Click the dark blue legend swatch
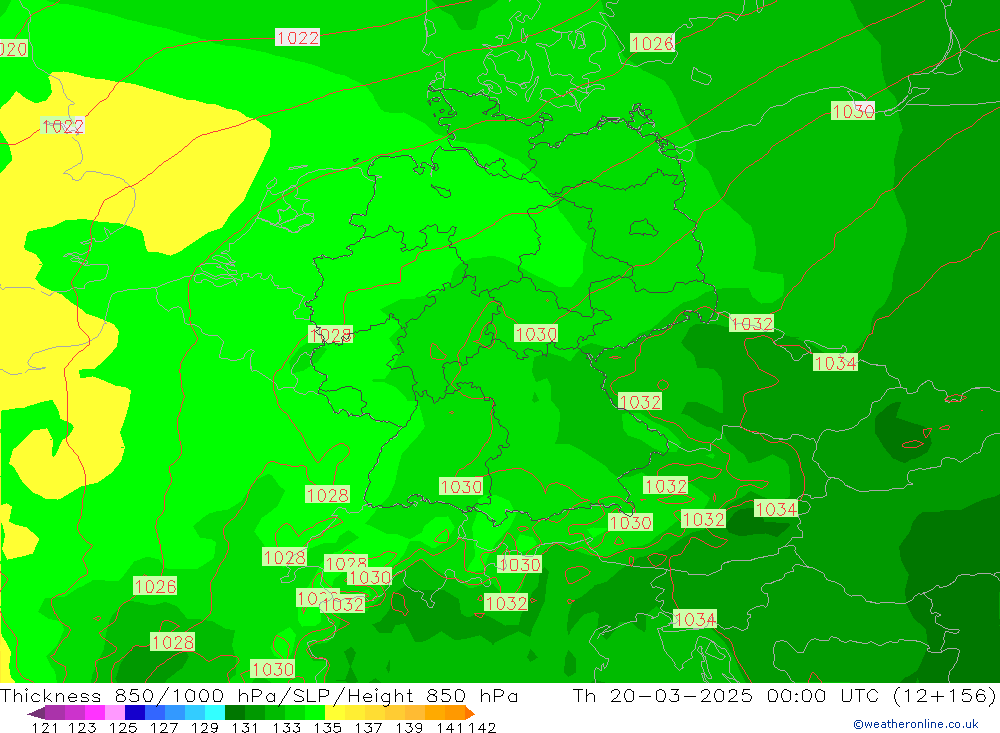 [x=135, y=713]
